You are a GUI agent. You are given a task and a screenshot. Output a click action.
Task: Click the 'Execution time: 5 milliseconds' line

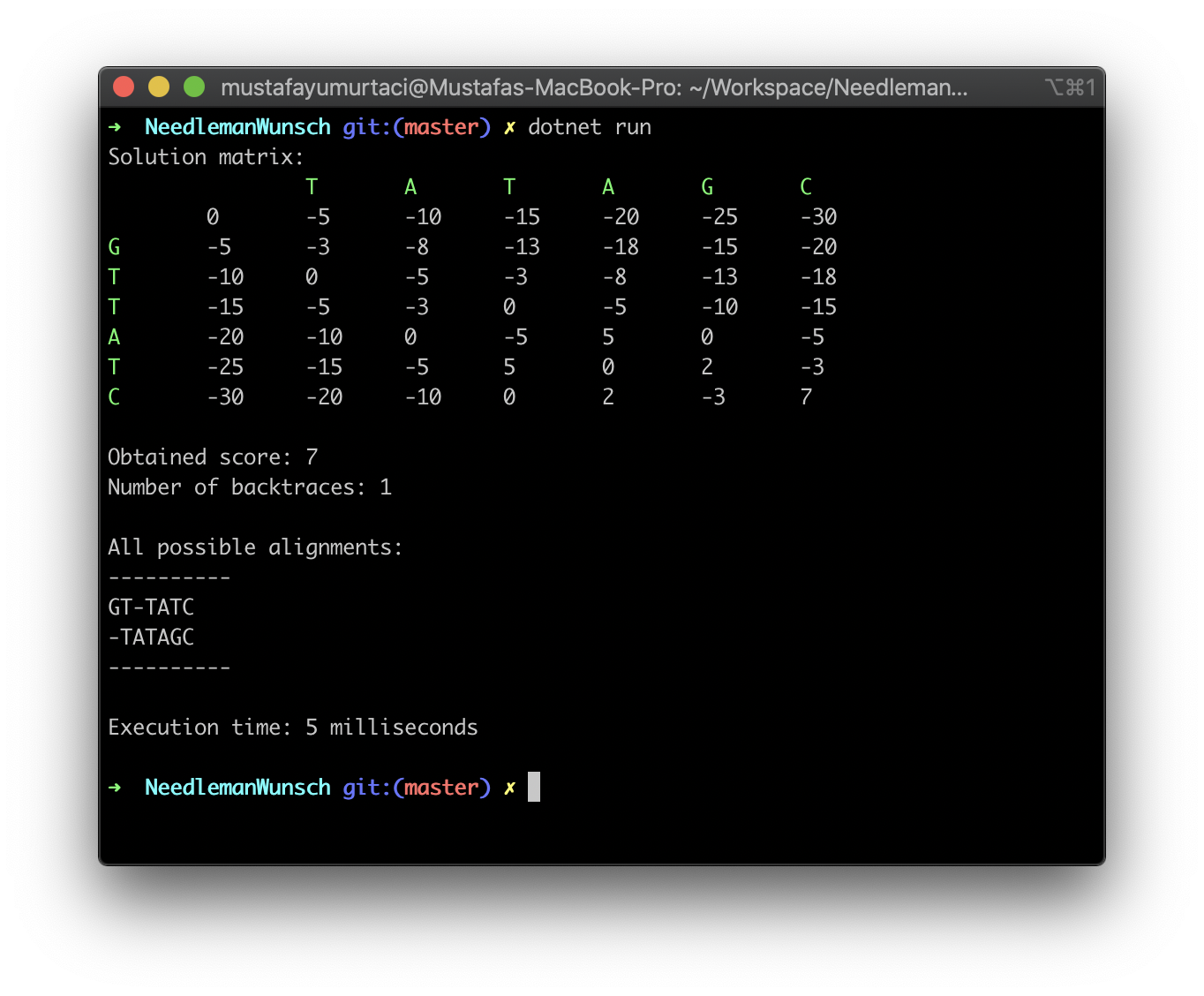293,728
